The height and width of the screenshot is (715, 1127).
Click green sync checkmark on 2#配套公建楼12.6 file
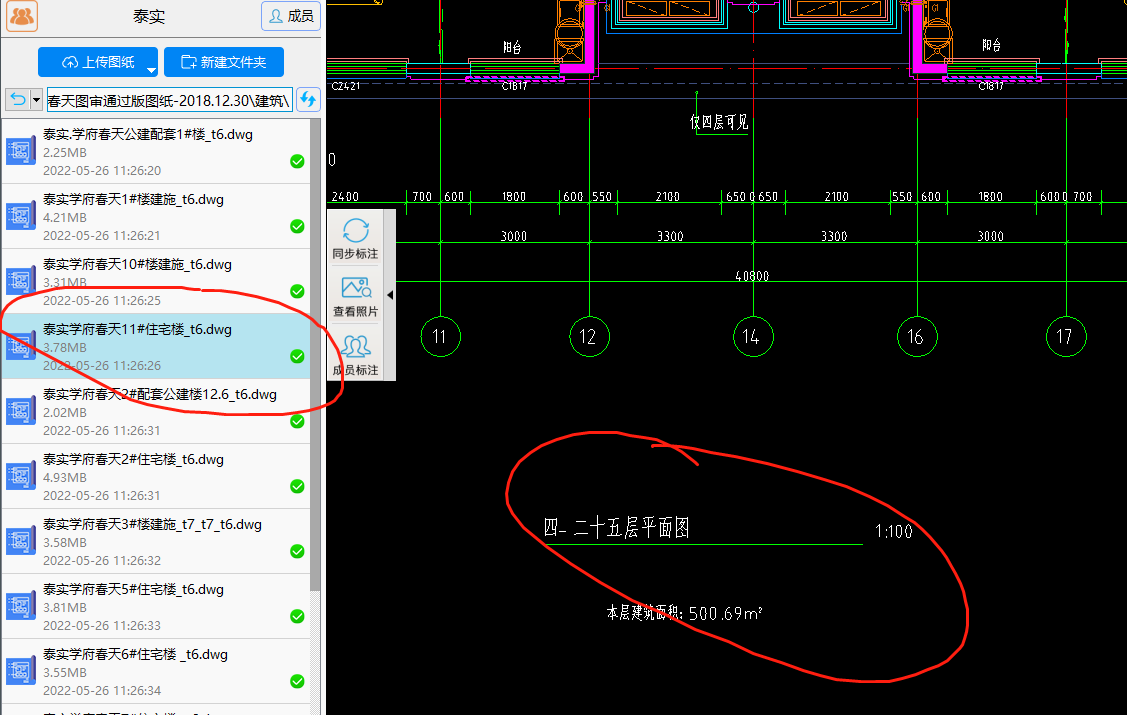pyautogui.click(x=297, y=421)
